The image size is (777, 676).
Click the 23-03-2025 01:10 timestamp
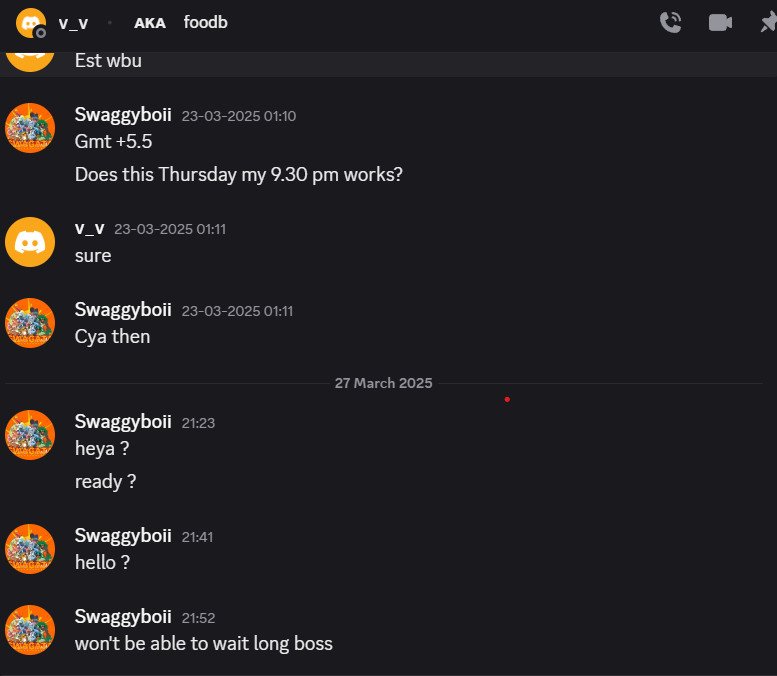coord(238,116)
